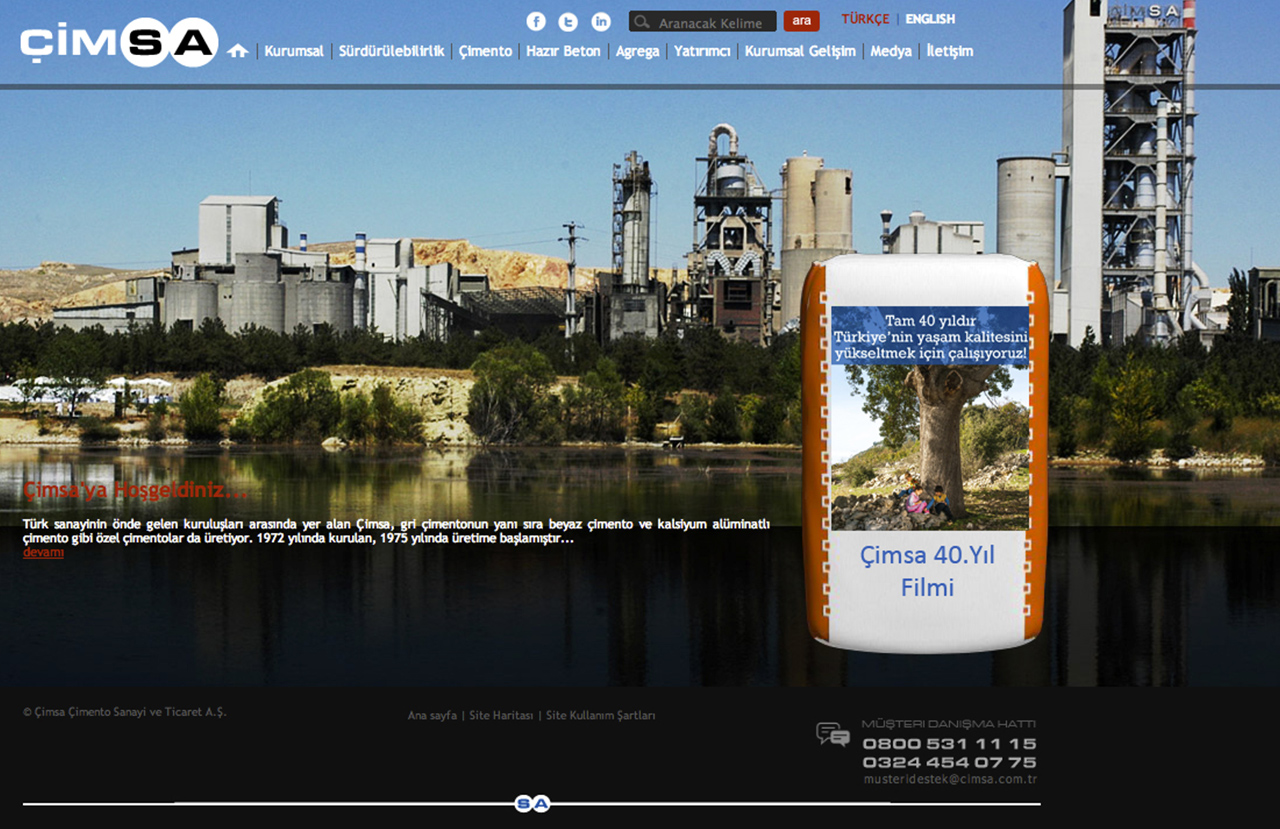
Task: Click musteridestek@cimsa.com.tr email link
Action: tap(950, 780)
